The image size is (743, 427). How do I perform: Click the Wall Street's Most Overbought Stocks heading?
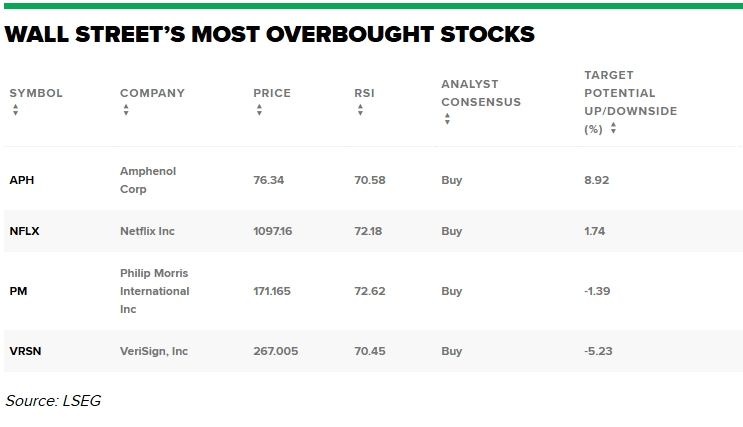(269, 35)
